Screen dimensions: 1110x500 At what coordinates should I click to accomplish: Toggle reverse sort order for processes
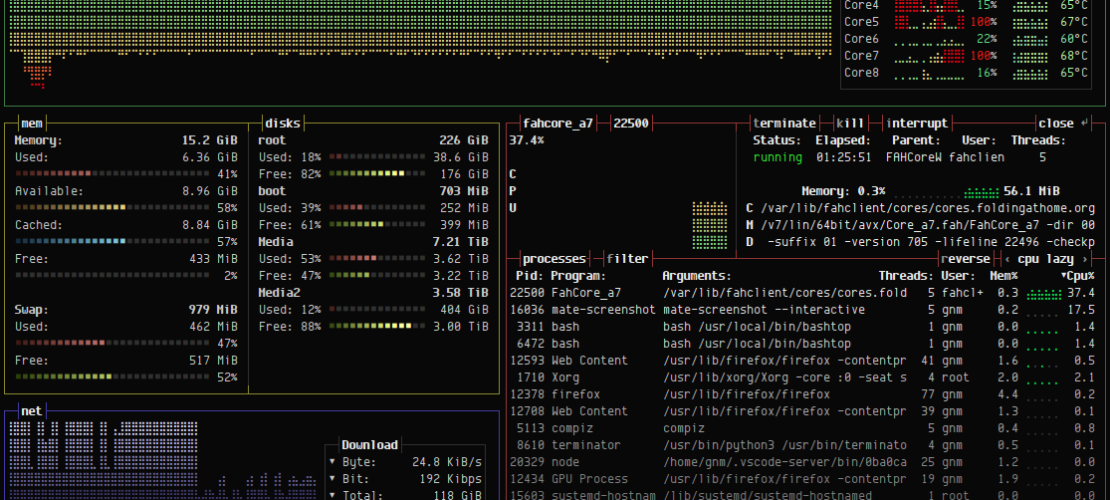(965, 259)
